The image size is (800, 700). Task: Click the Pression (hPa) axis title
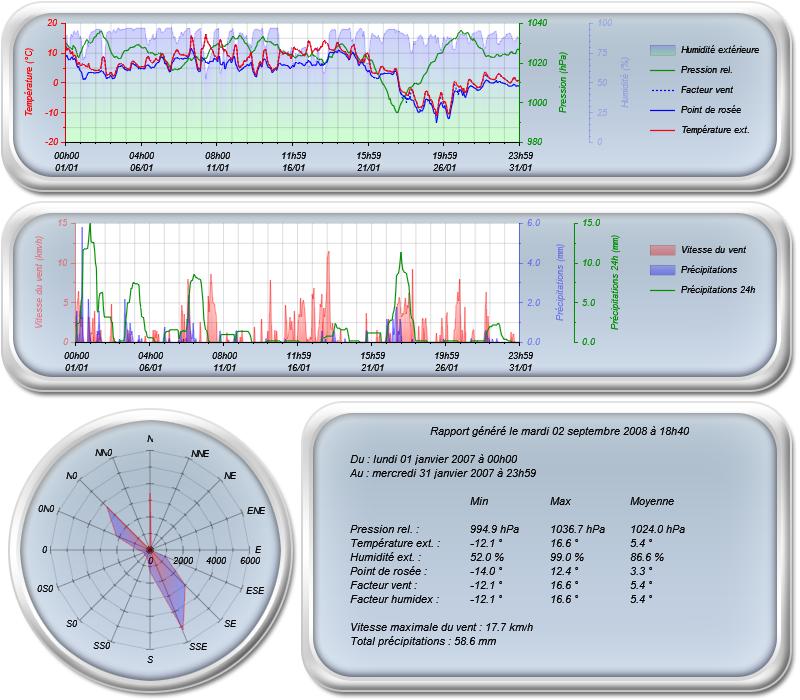(563, 82)
